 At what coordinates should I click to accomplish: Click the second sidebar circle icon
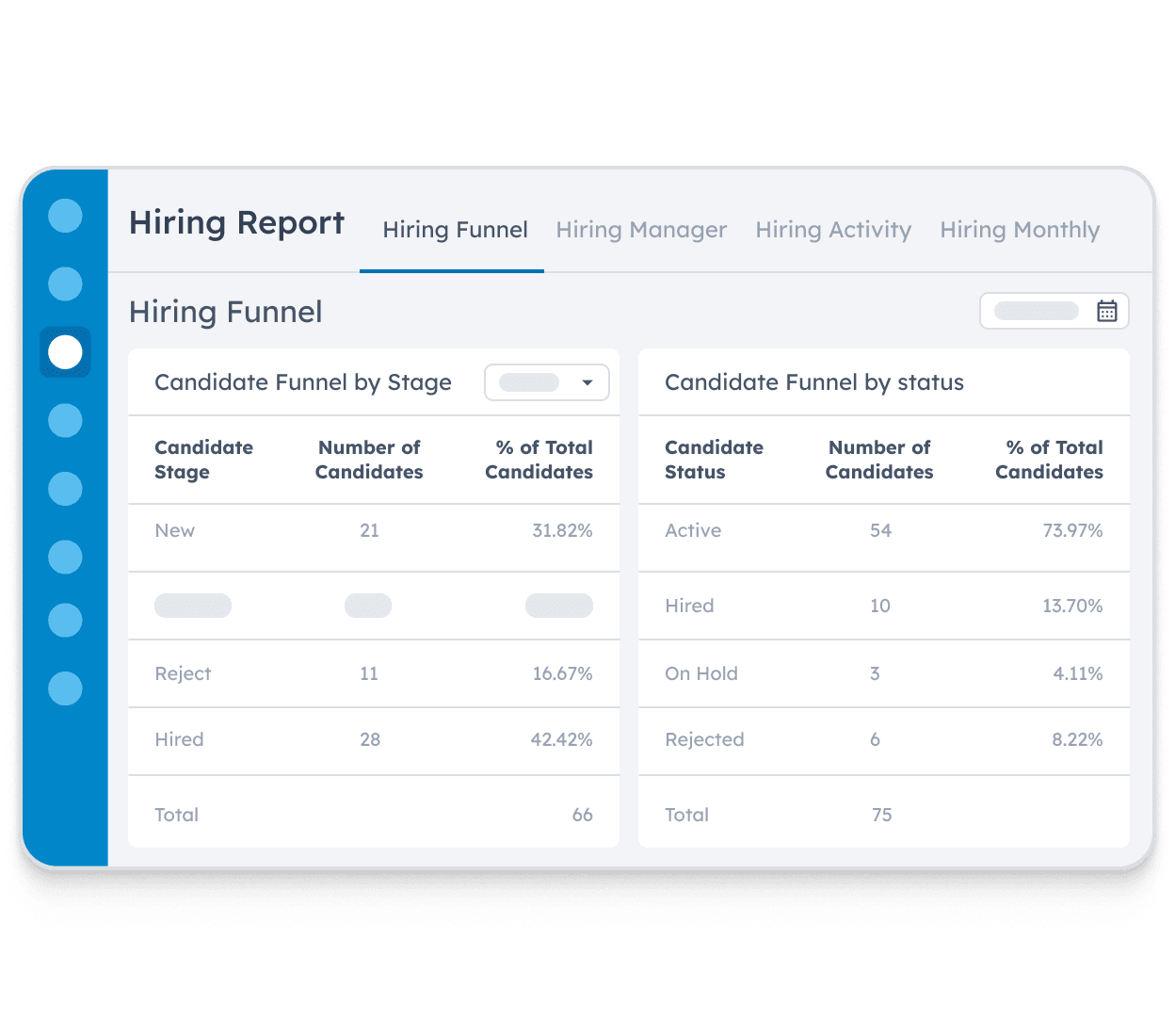65,283
